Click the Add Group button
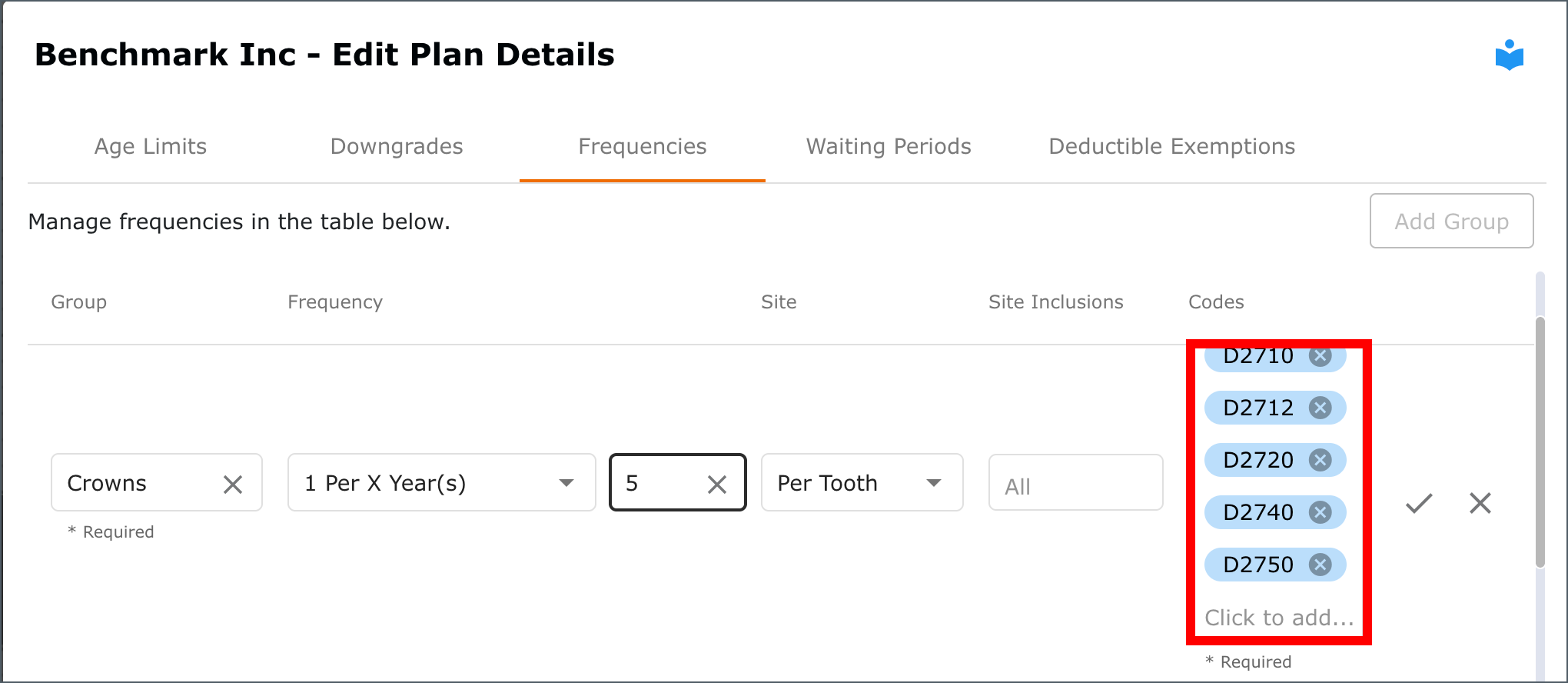The width and height of the screenshot is (1568, 683). coord(1452,221)
